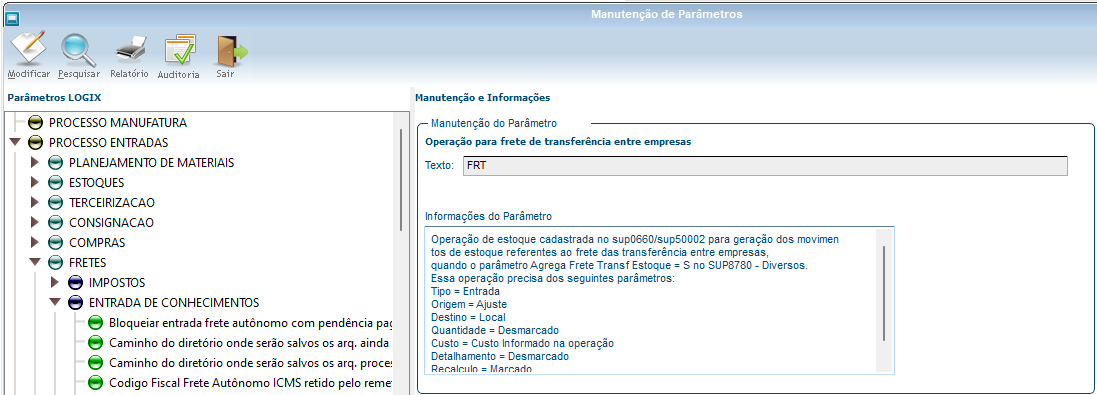This screenshot has height=395, width=1097.
Task: Expand the CONSIGNACAO branch arrow
Action: click(36, 223)
